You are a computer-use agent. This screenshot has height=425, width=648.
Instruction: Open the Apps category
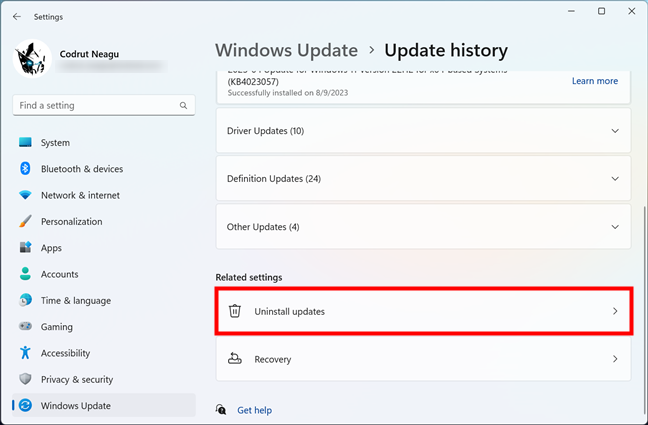click(x=51, y=248)
